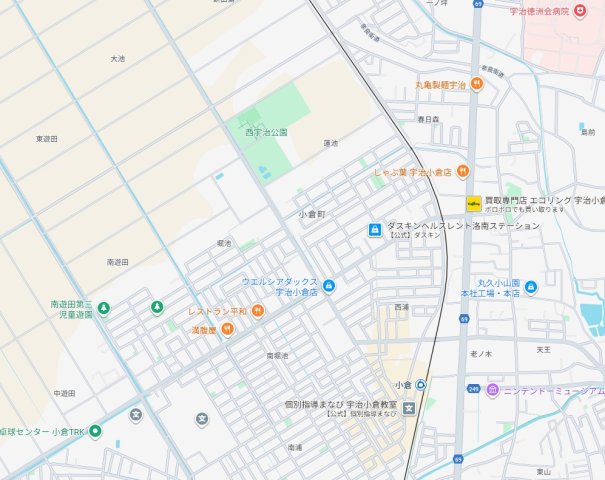Click the 卓球センター 小倉TRK place name text

42,432
